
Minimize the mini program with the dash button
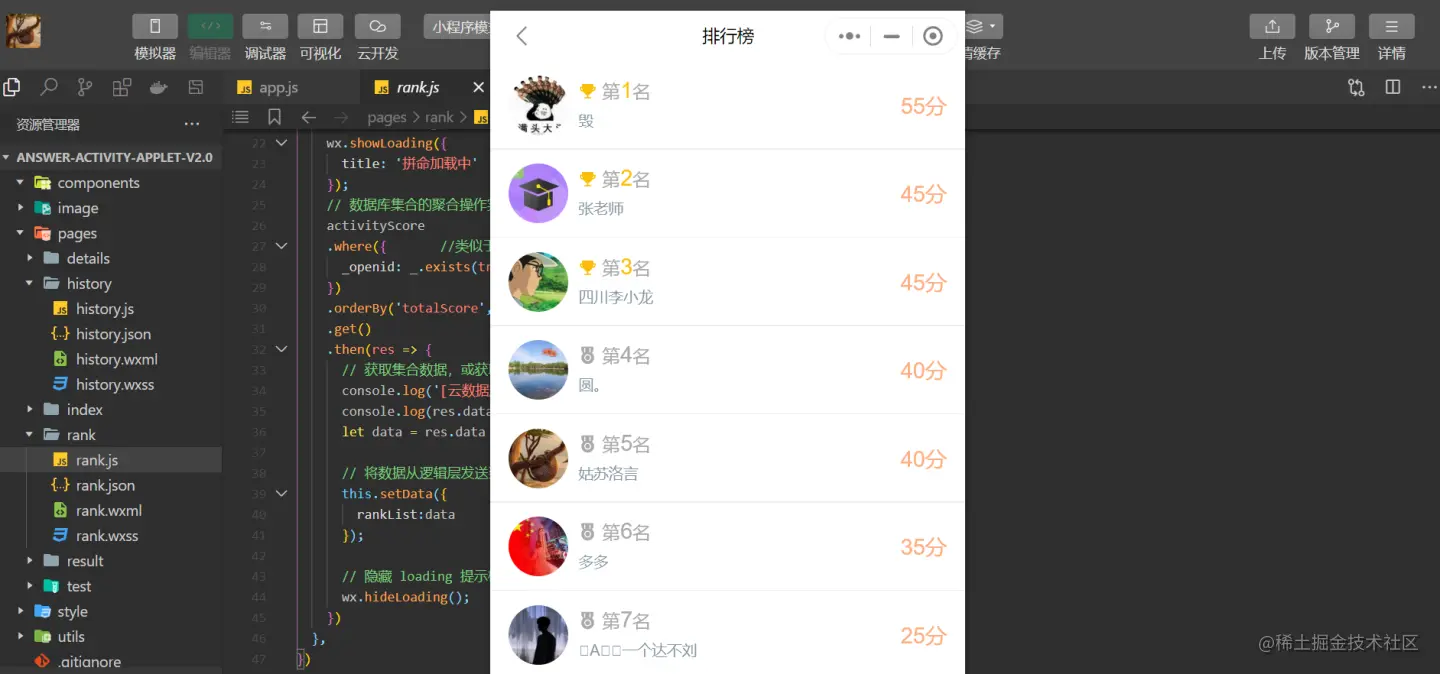(891, 36)
